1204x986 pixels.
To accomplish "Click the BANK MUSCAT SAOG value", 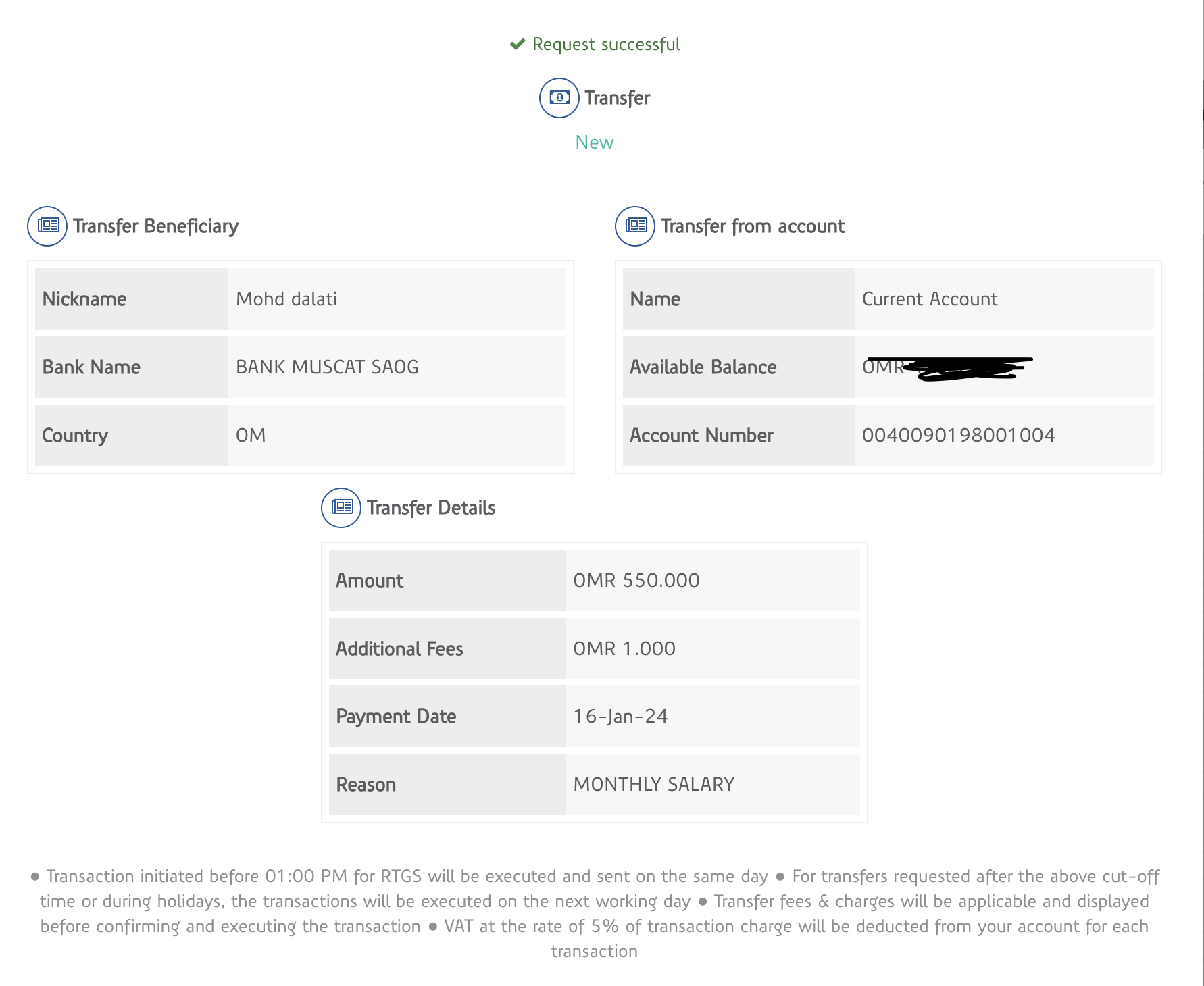I will (x=327, y=367).
